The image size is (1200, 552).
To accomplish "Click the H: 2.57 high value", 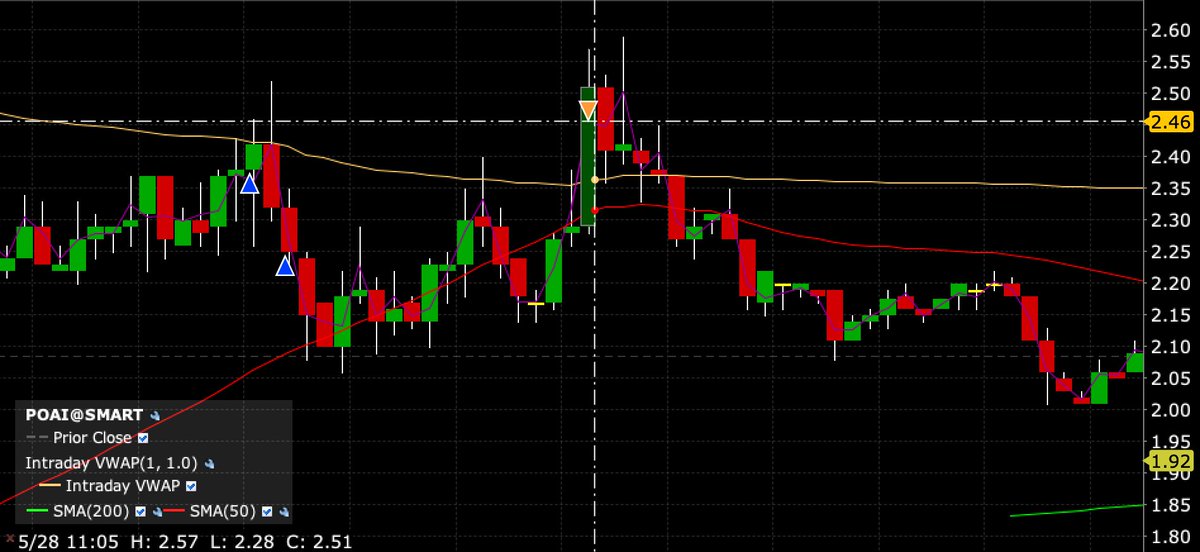I will [164, 542].
